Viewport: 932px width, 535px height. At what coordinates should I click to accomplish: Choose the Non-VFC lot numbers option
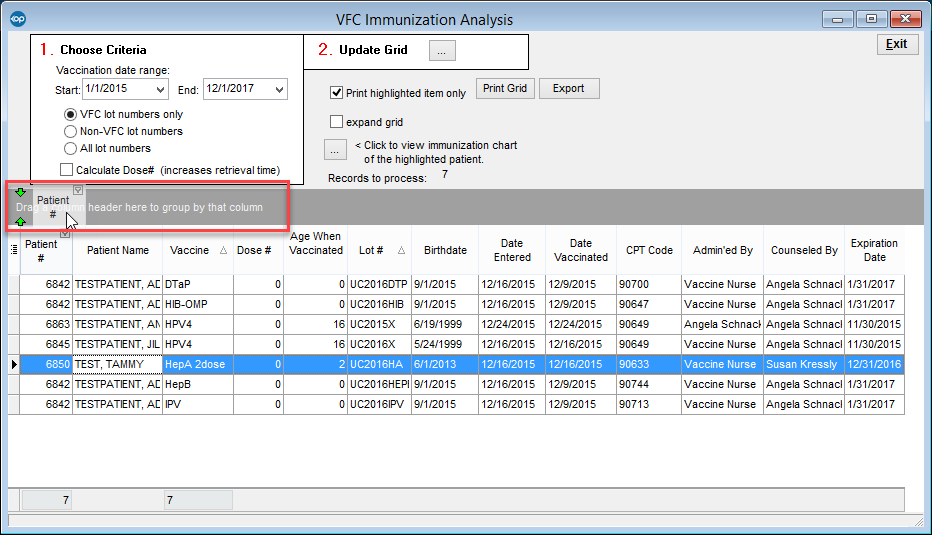[71, 131]
